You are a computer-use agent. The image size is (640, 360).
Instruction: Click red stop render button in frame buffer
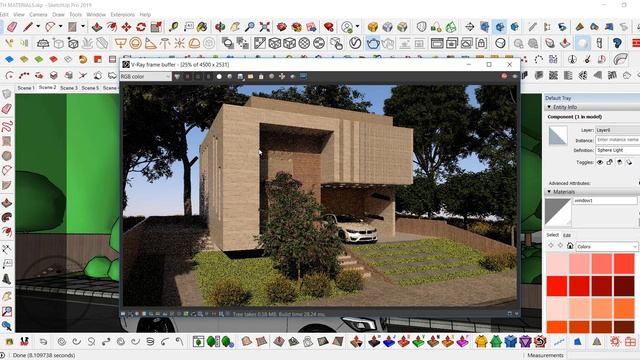click(x=504, y=76)
